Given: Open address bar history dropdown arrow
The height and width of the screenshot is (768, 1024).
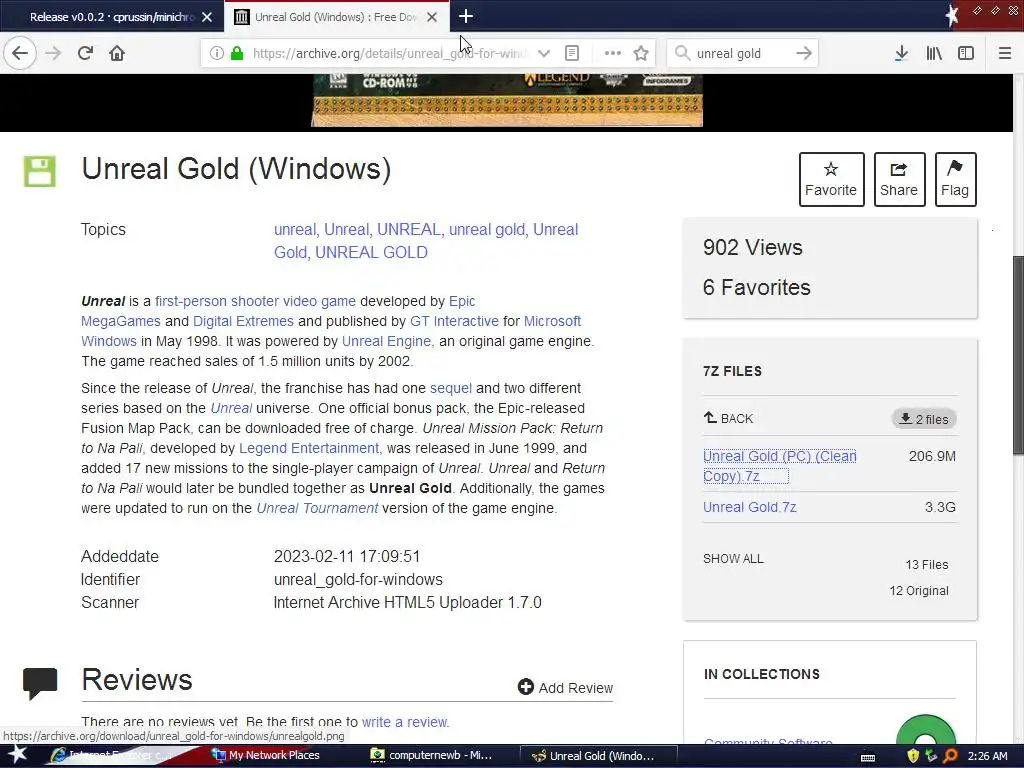Looking at the screenshot, I should [543, 53].
